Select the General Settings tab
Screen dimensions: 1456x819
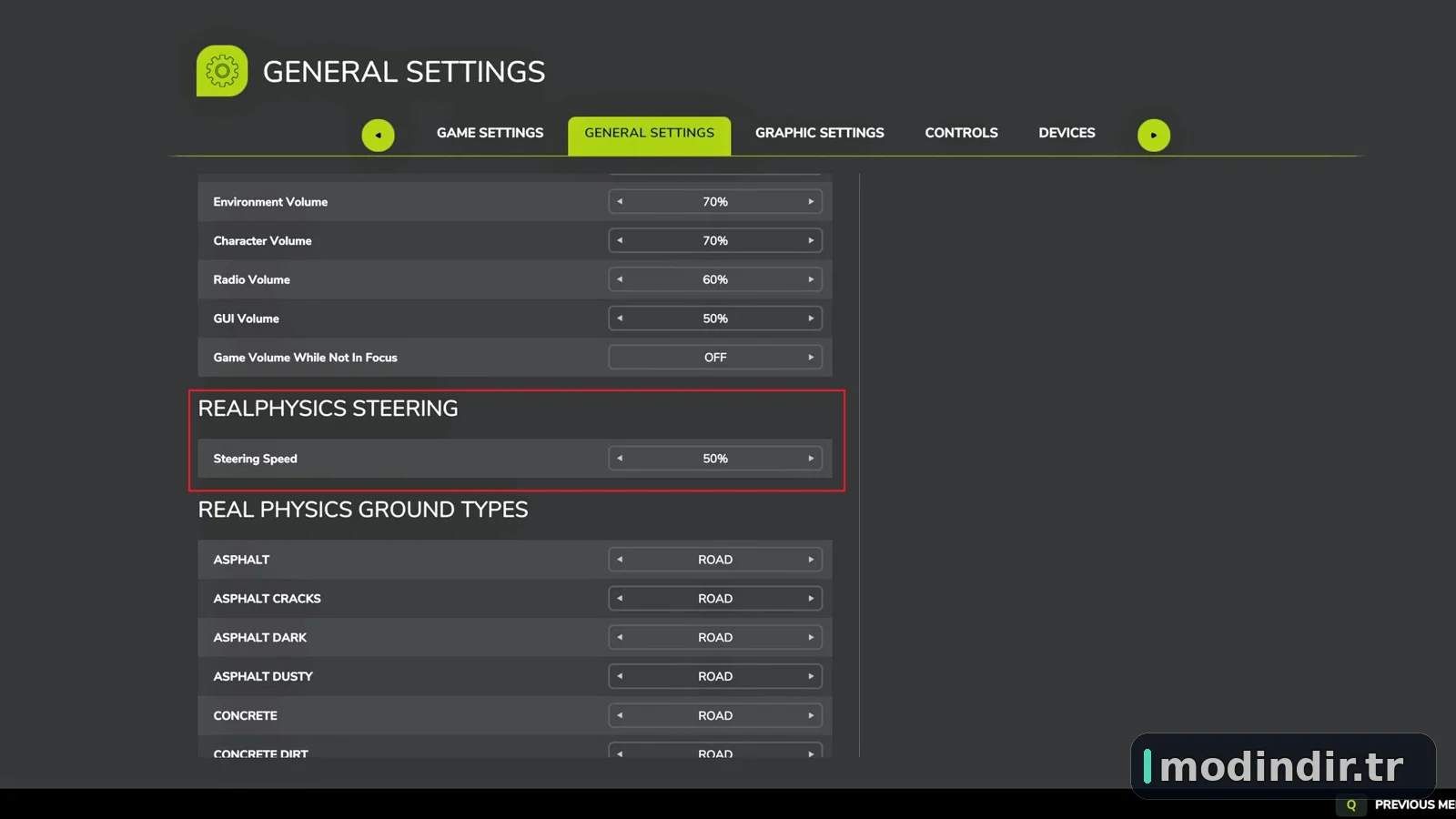[x=650, y=135]
